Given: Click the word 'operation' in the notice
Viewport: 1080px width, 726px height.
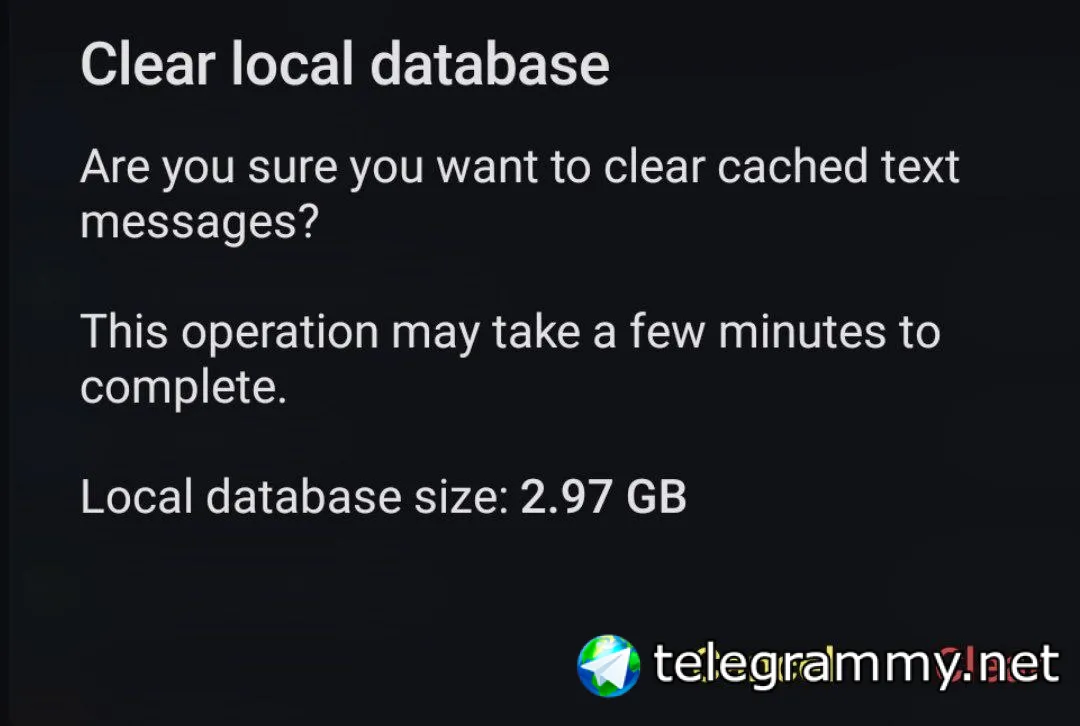Looking at the screenshot, I should (x=280, y=332).
